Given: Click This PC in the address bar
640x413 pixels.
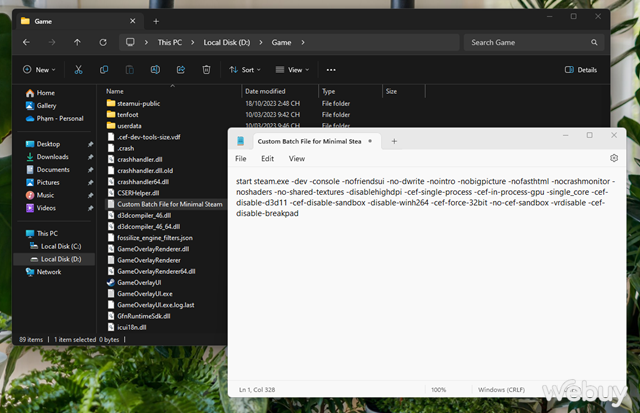Looking at the screenshot, I should pyautogui.click(x=170, y=42).
